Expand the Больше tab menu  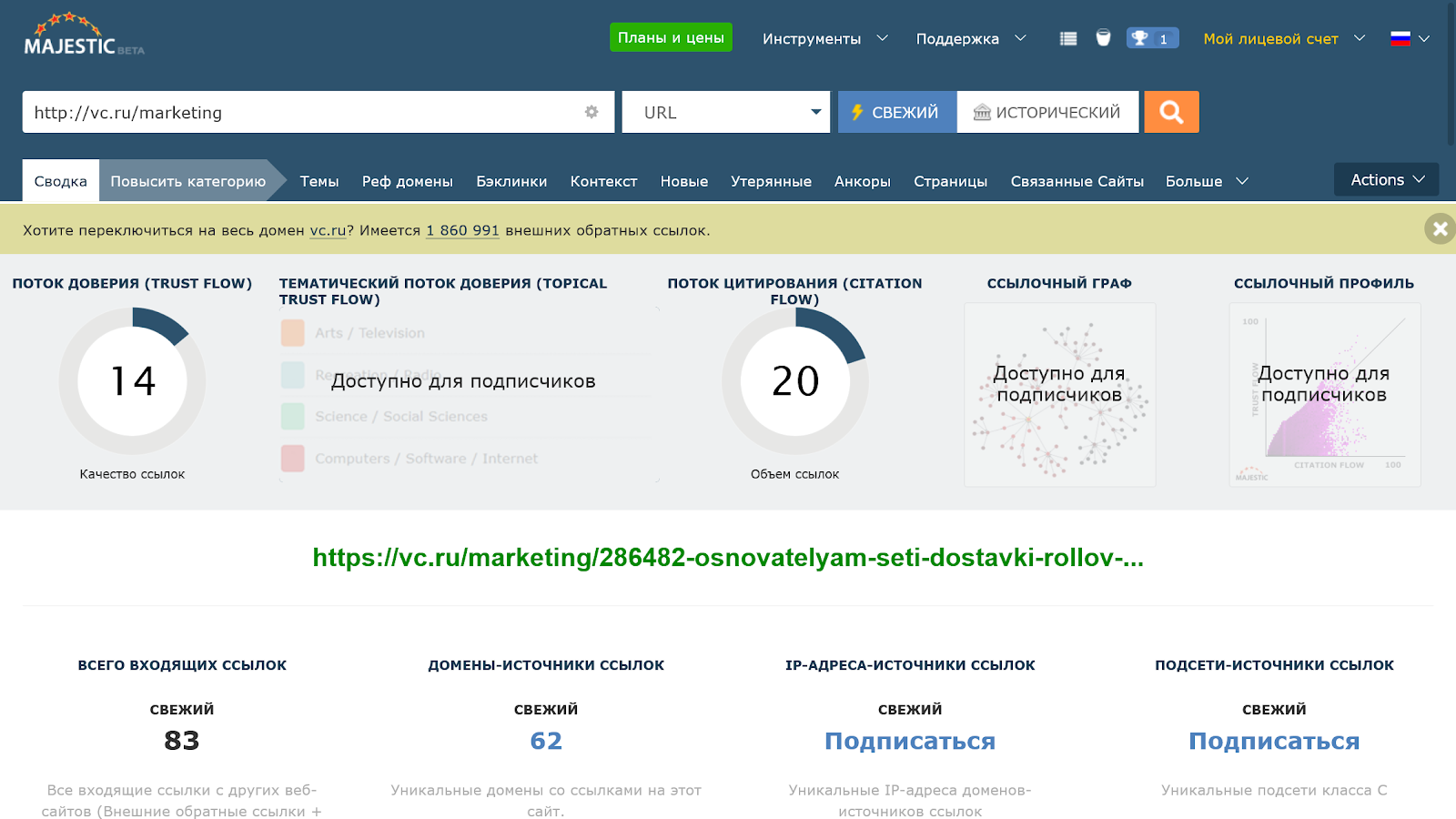[x=1207, y=181]
